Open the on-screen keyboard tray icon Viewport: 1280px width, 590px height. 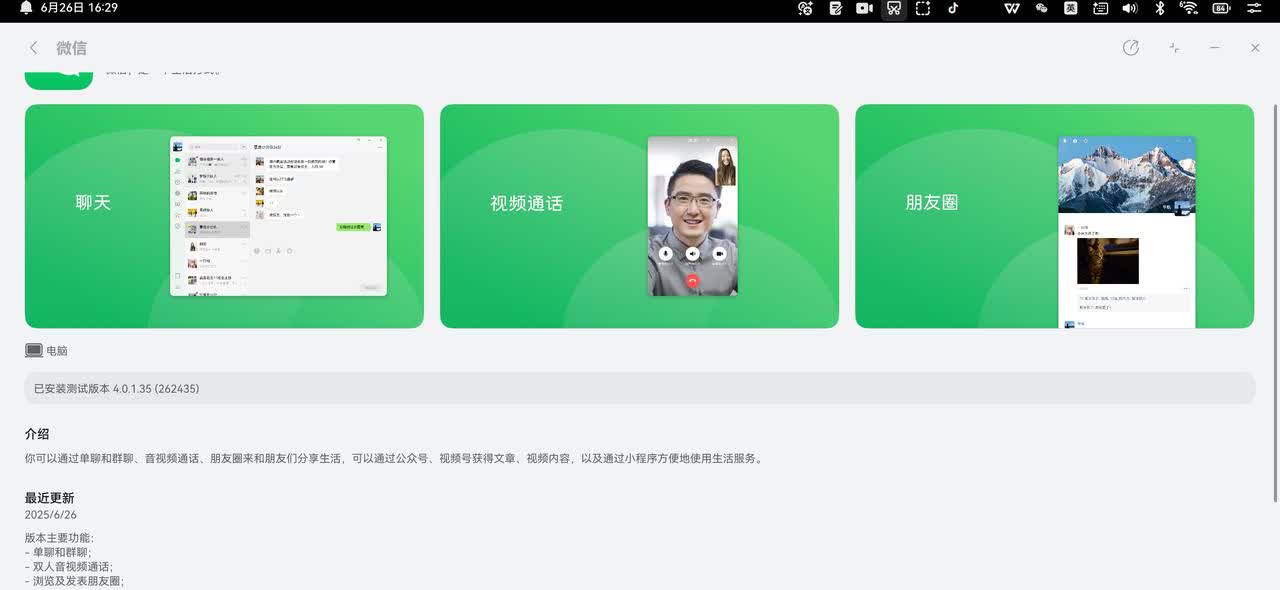1100,8
